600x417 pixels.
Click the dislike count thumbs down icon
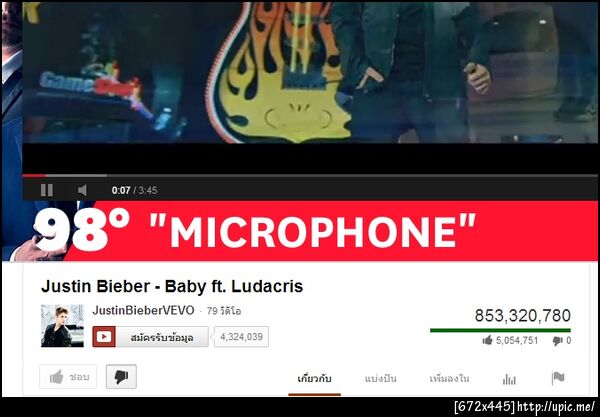[x=558, y=340]
